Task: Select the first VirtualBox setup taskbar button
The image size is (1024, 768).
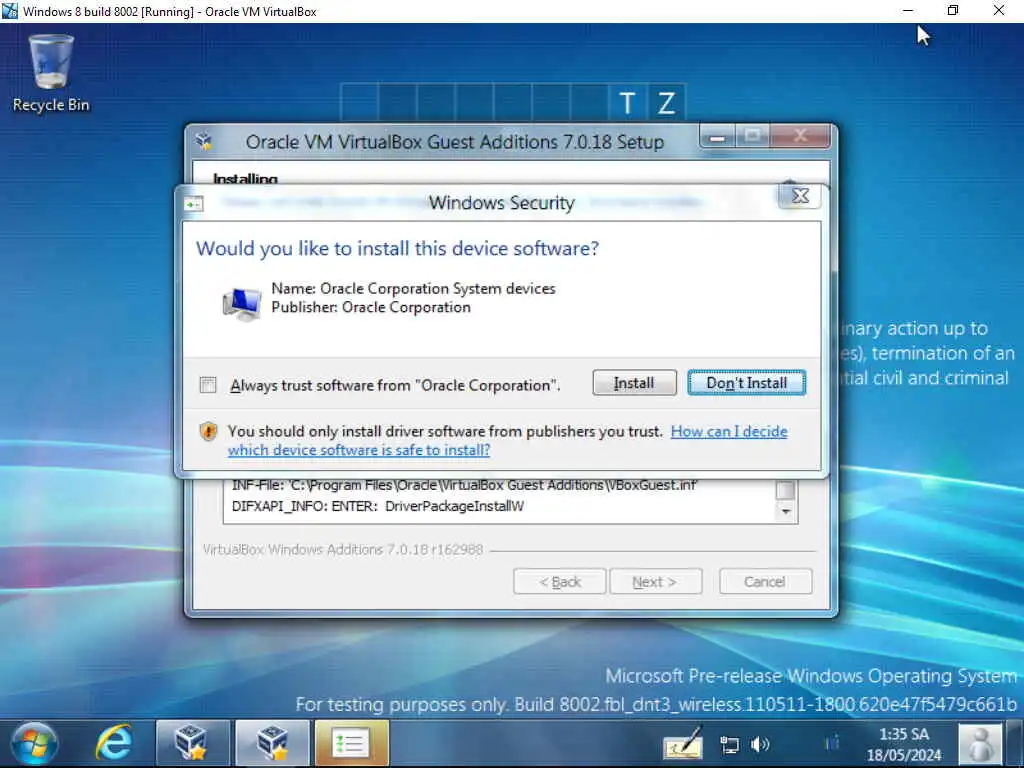Action: tap(193, 743)
